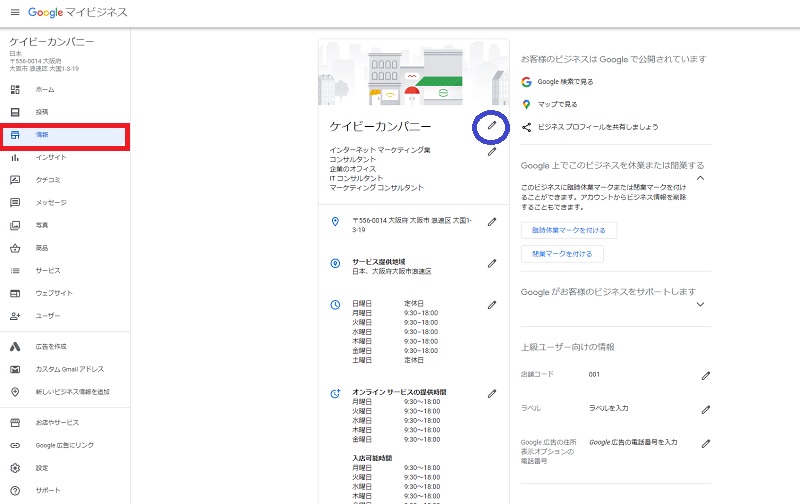This screenshot has width=800, height=504.
Task: Click ビジネス プロフィールを共有しましょう
Action: click(597, 127)
